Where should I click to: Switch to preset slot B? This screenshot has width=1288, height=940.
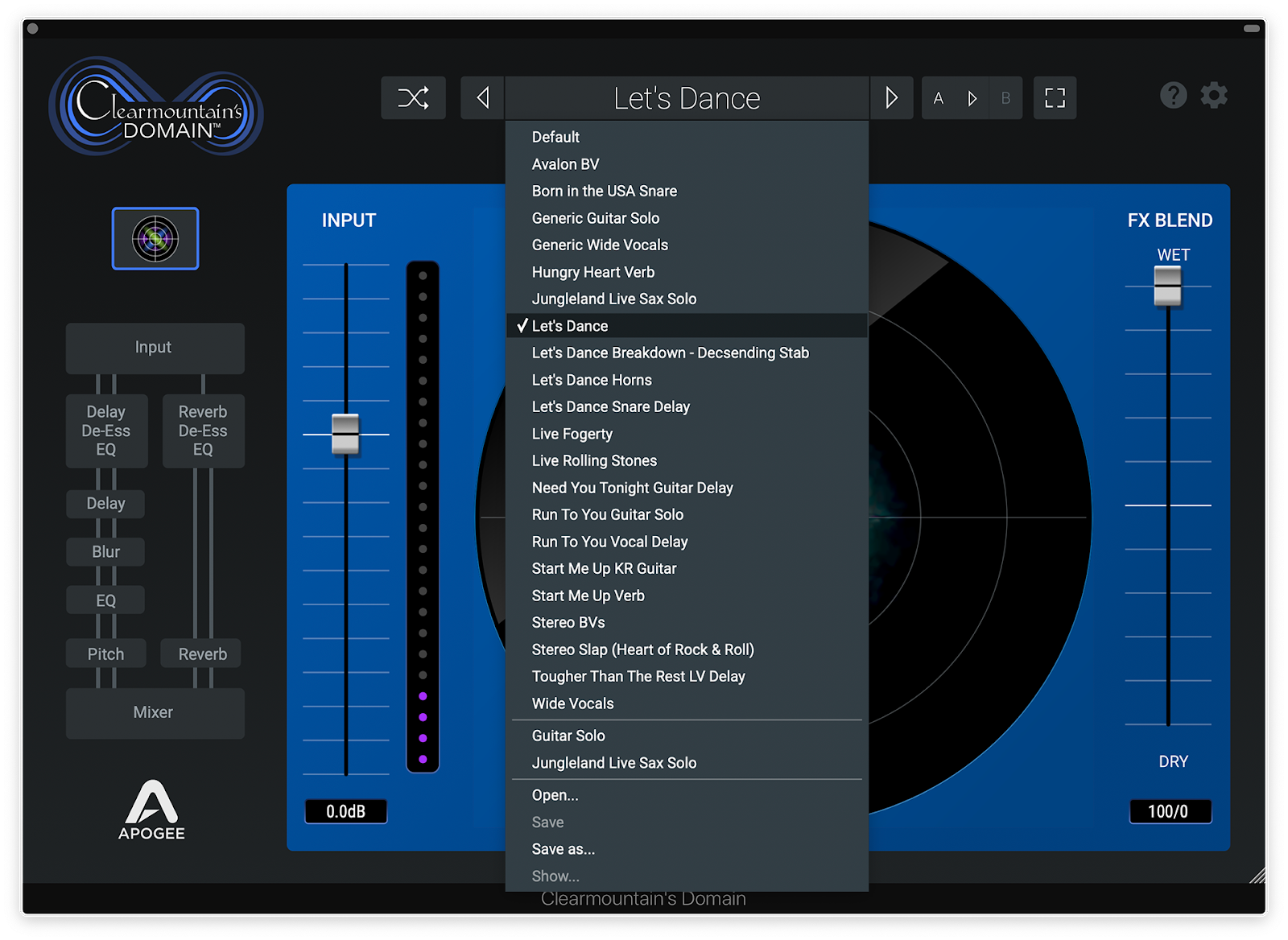pos(1005,98)
